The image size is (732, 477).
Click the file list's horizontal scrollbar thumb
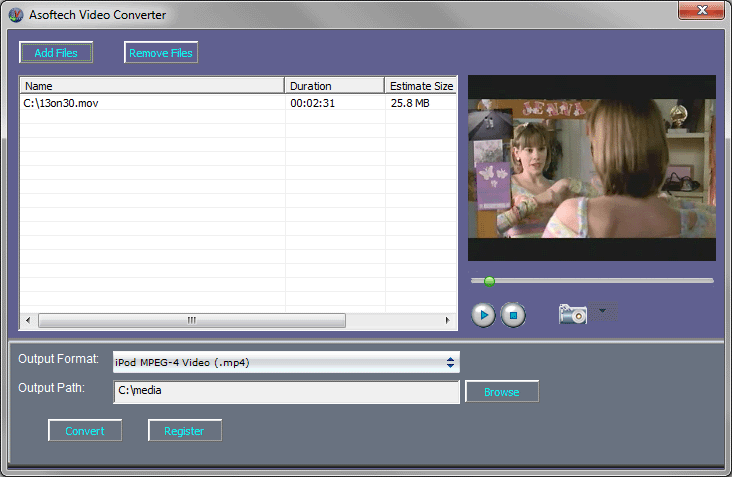pyautogui.click(x=192, y=320)
